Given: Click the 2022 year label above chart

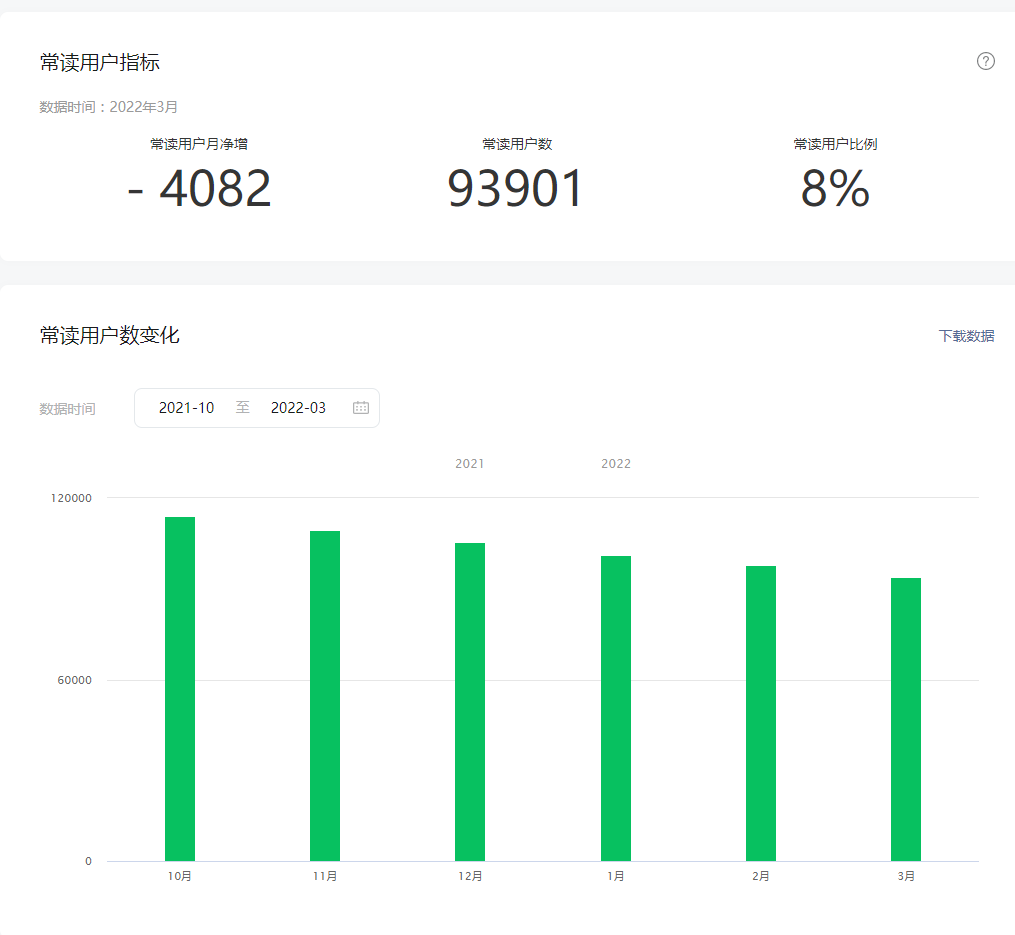Looking at the screenshot, I should [x=616, y=464].
